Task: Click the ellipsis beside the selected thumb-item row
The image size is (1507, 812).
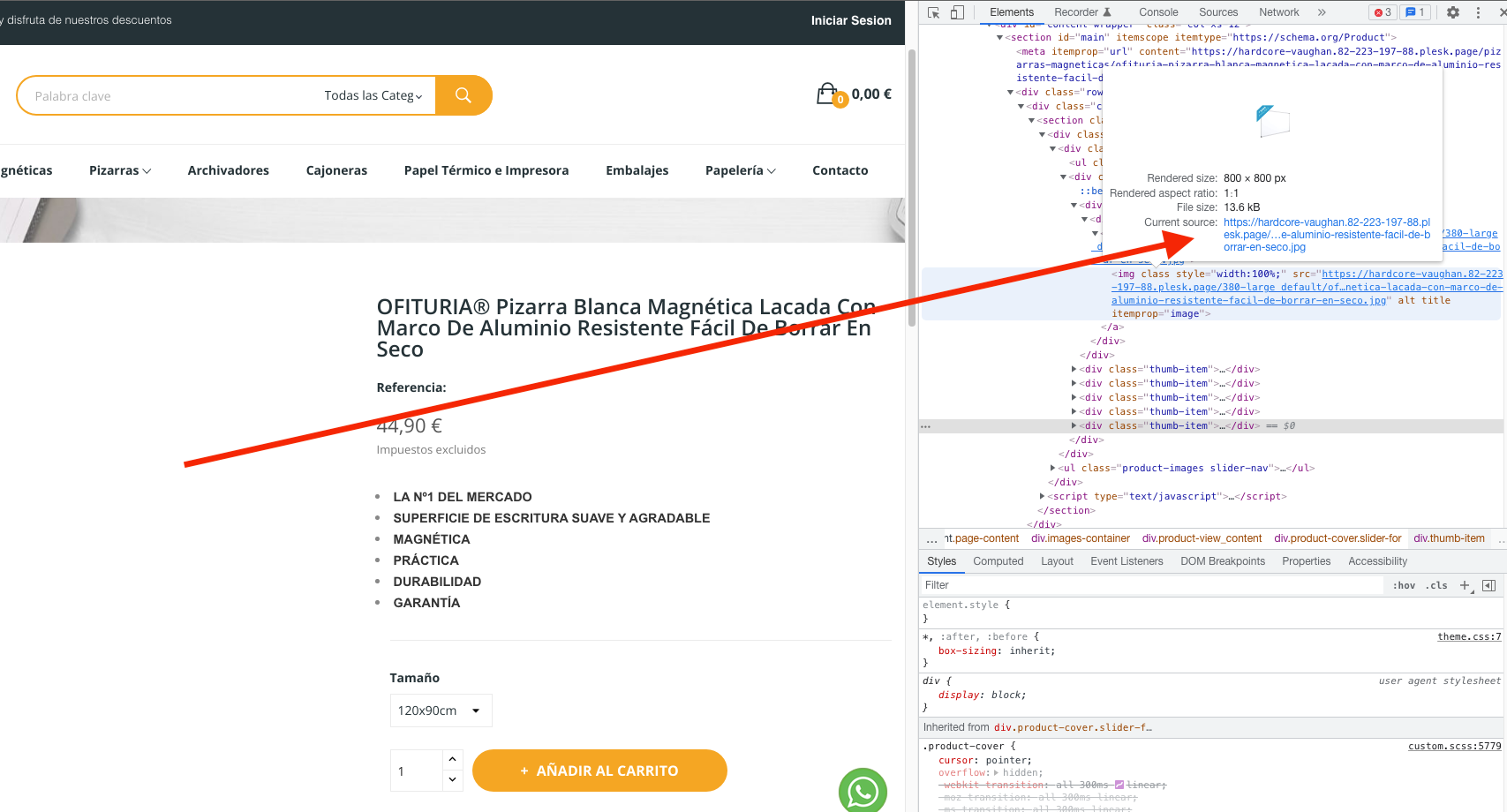Action: pos(925,426)
